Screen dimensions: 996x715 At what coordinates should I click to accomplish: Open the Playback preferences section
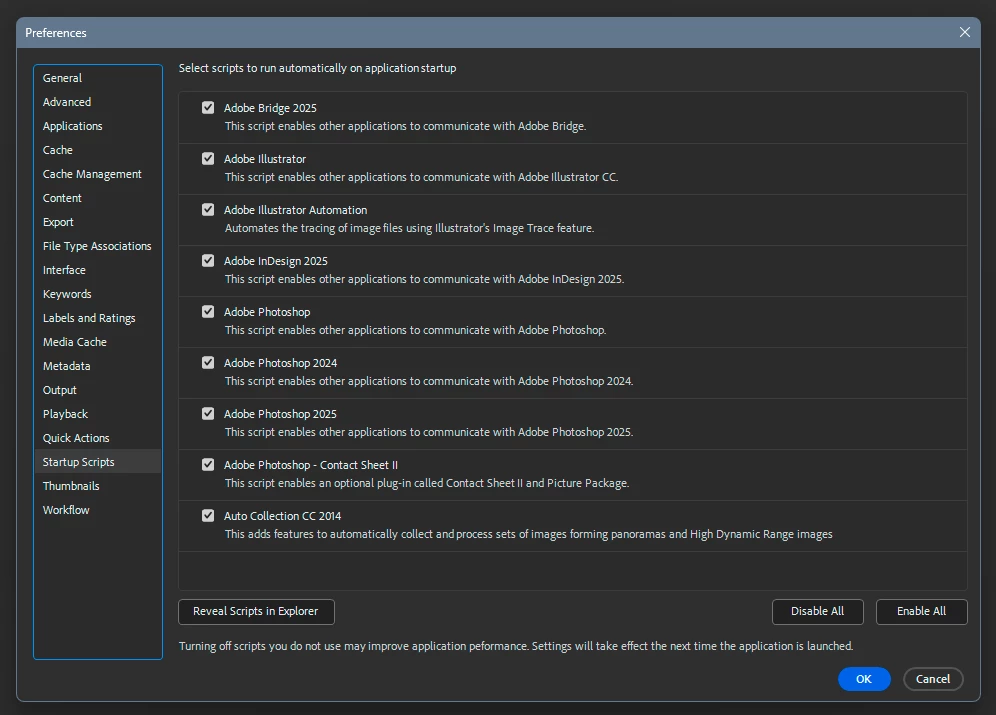(98, 414)
